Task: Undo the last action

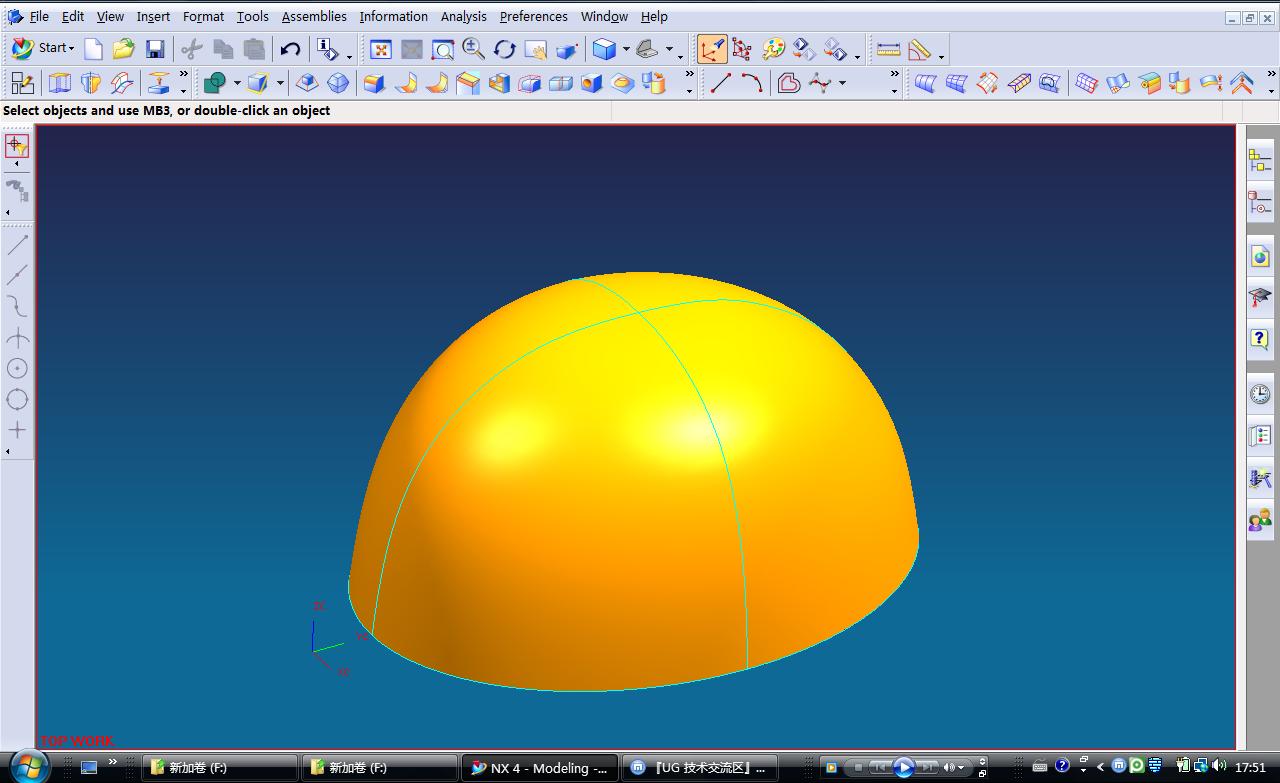Action: pyautogui.click(x=290, y=49)
